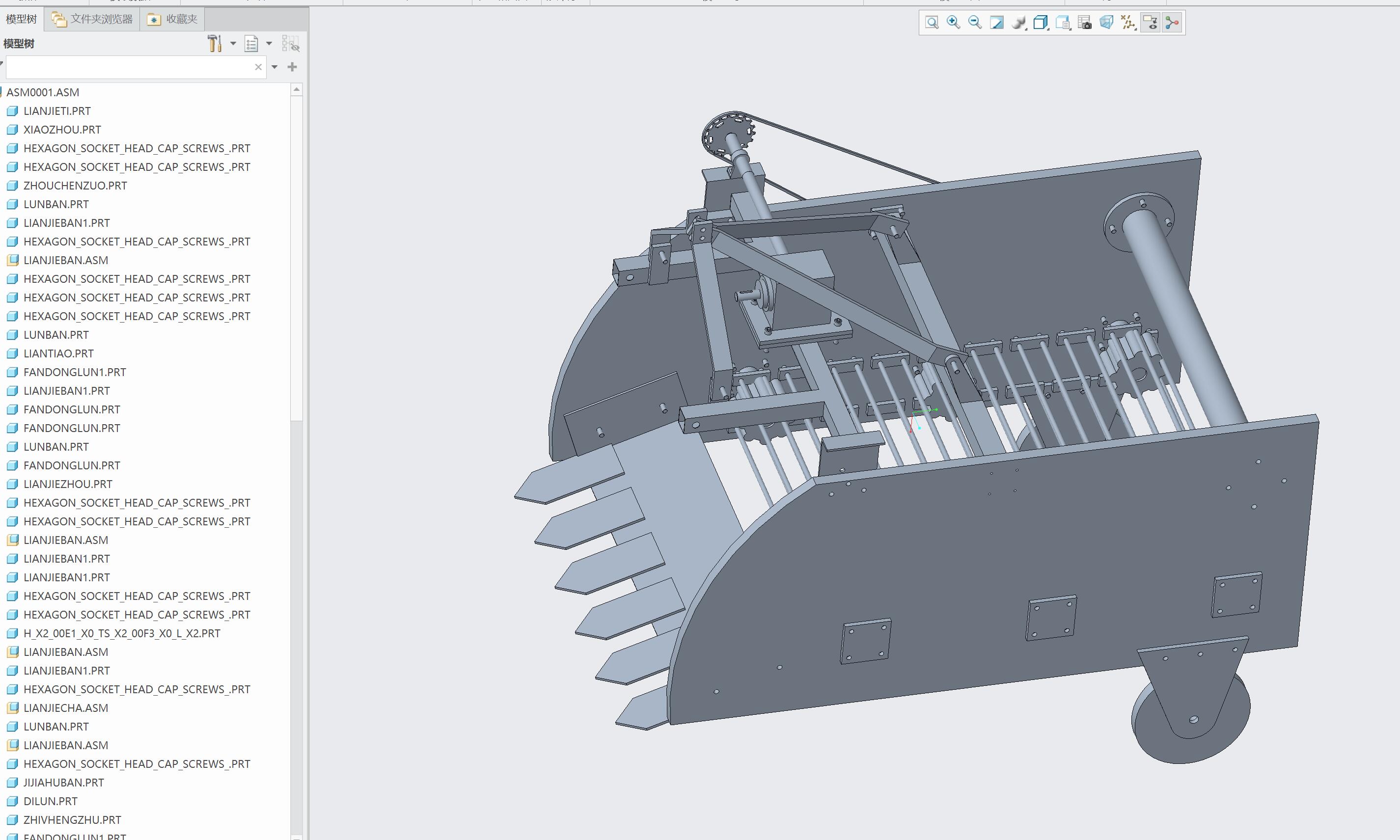The height and width of the screenshot is (840, 1400).
Task: Toggle the perspective view cube icon
Action: pos(1106,23)
